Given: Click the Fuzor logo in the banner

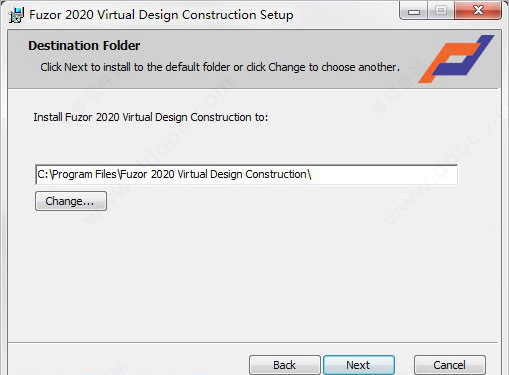Looking at the screenshot, I should click(456, 59).
